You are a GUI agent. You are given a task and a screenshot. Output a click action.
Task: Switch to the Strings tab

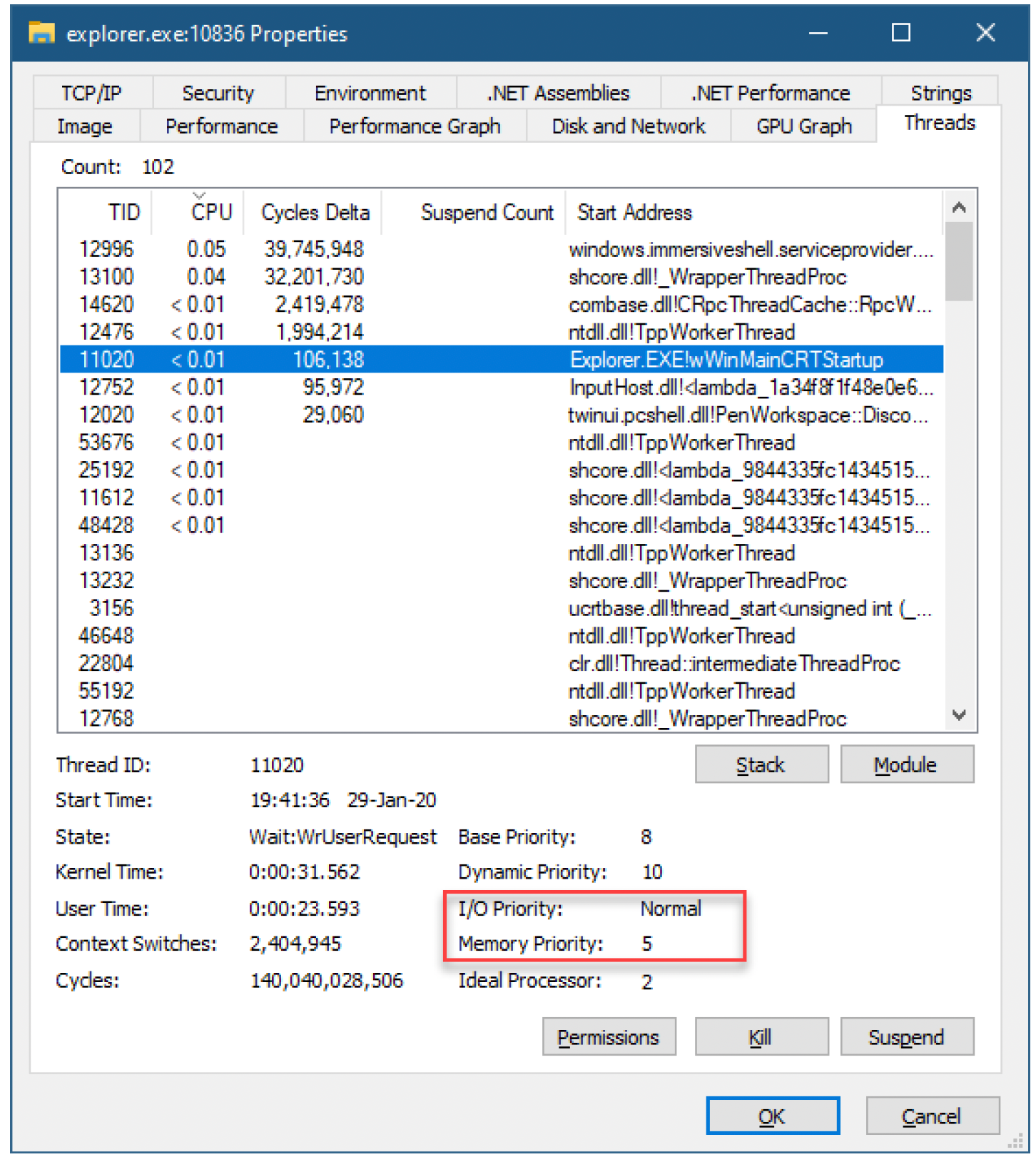[x=940, y=93]
